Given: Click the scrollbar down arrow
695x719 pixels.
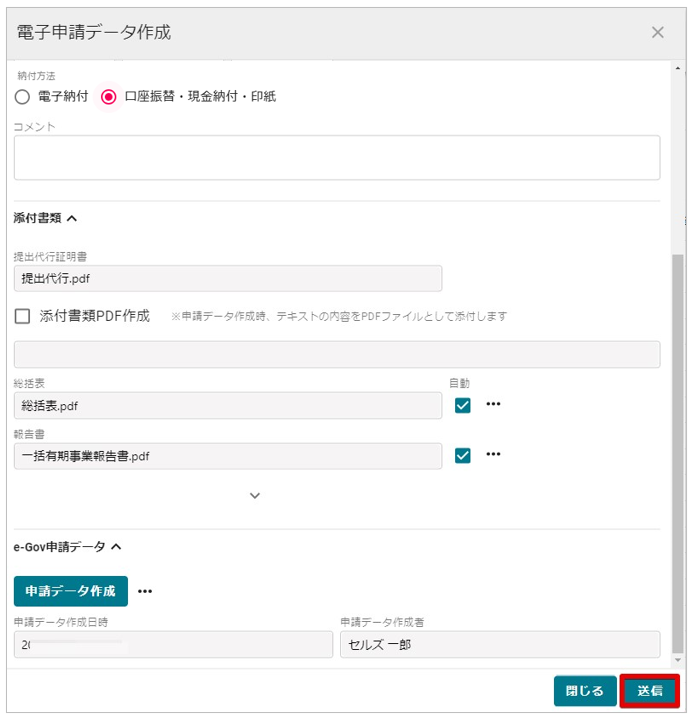Looking at the screenshot, I should 678,660.
